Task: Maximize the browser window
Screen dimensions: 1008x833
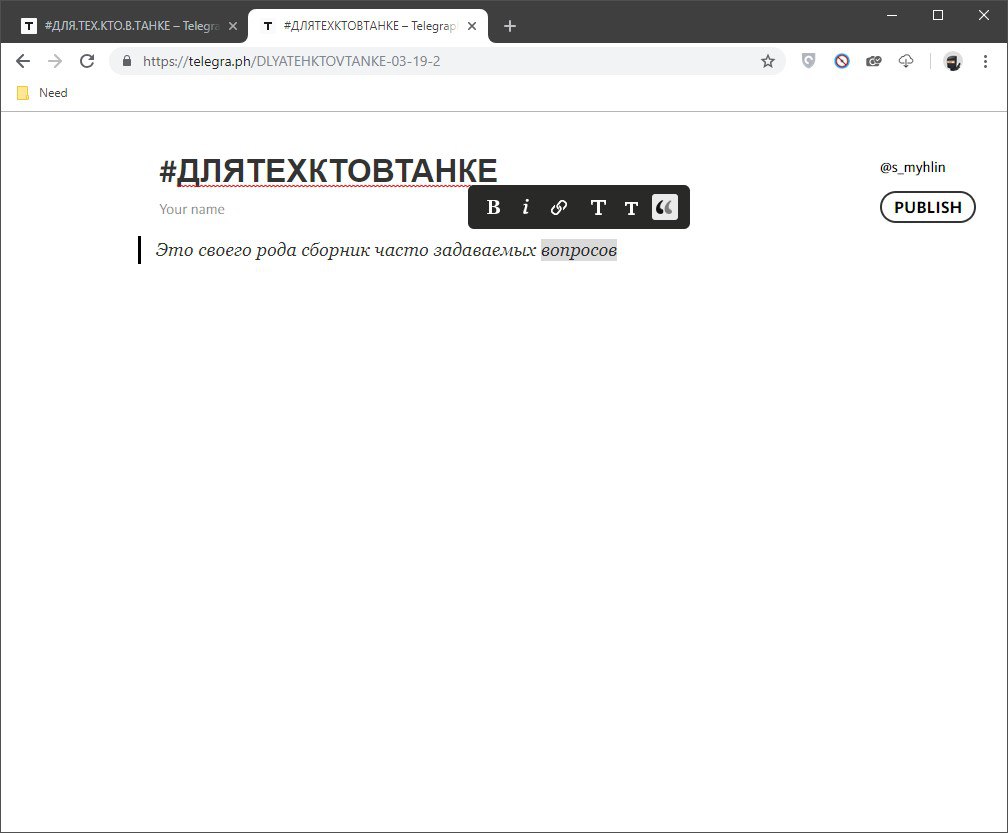Action: click(938, 15)
